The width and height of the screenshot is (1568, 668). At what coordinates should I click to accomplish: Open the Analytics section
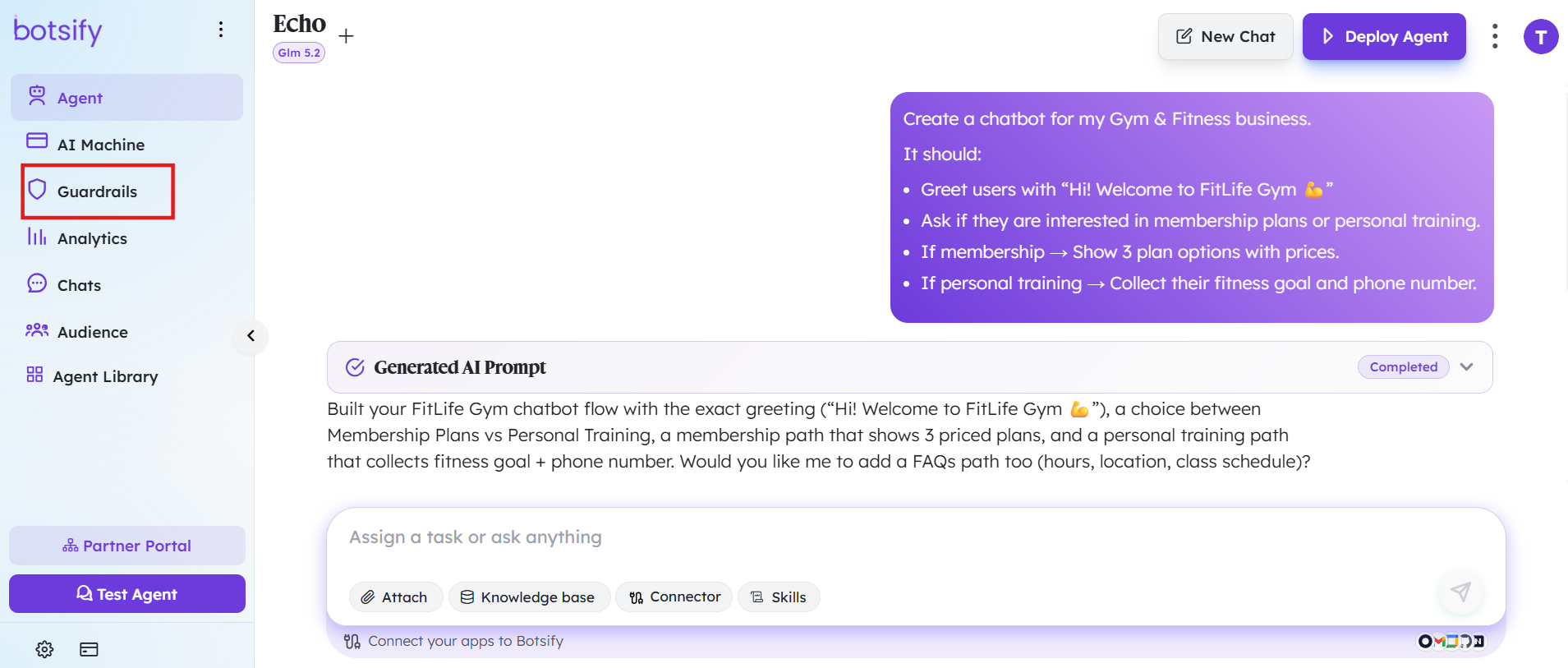93,238
